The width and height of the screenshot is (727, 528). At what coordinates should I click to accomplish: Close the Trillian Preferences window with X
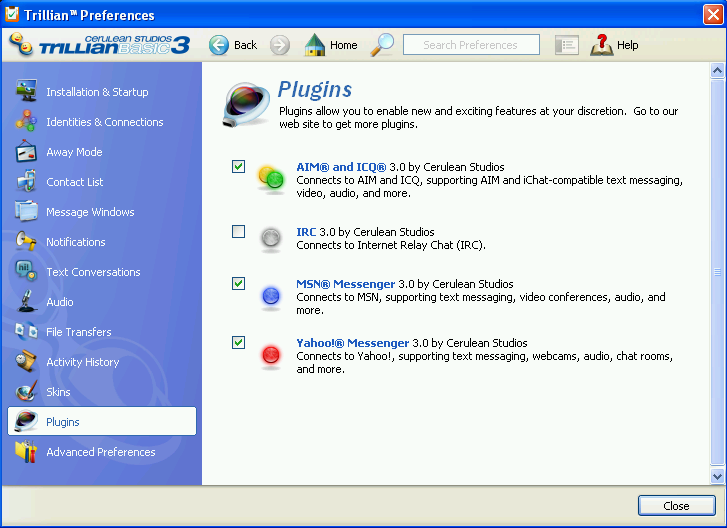click(713, 14)
